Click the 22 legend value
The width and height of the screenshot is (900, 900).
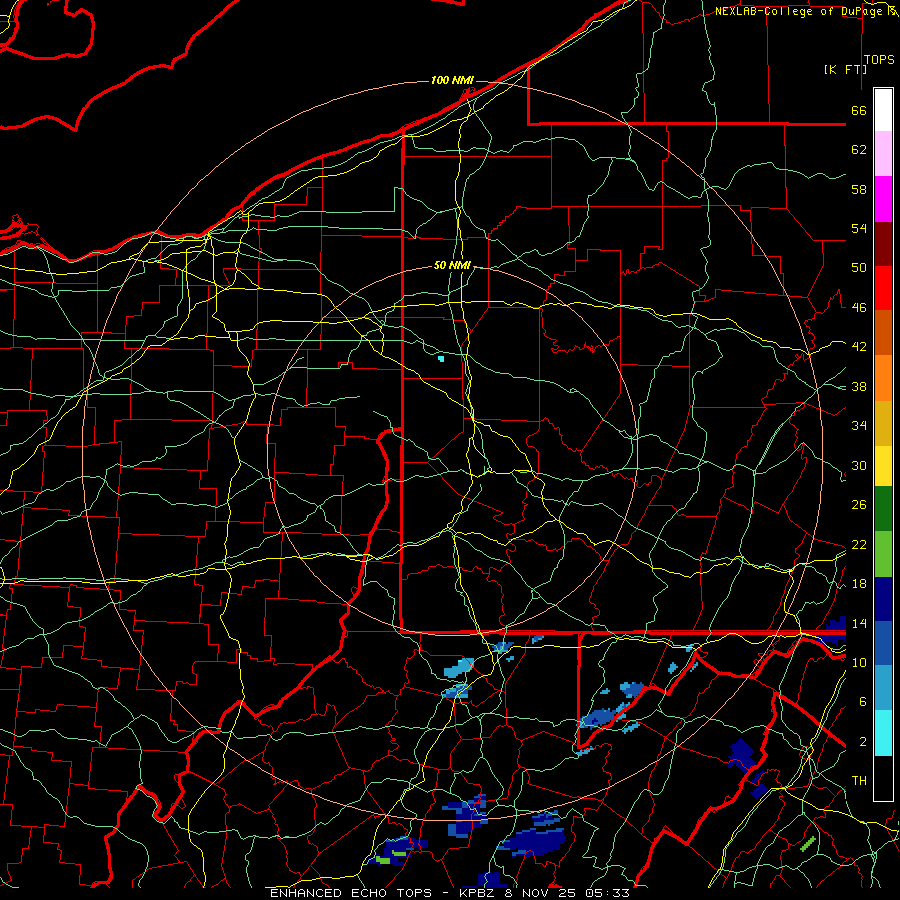pyautogui.click(x=859, y=544)
